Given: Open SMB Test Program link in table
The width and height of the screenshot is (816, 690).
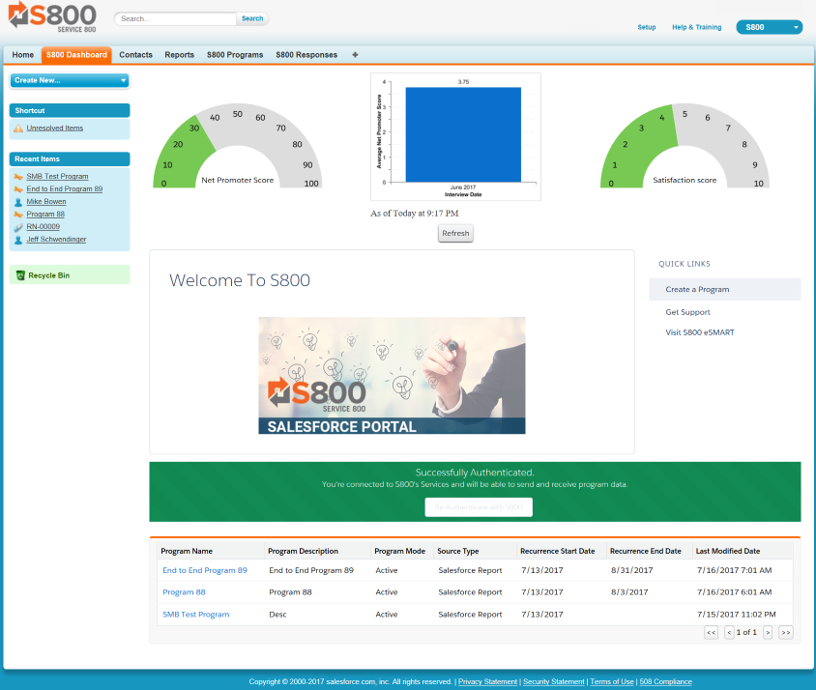Looking at the screenshot, I should [196, 615].
